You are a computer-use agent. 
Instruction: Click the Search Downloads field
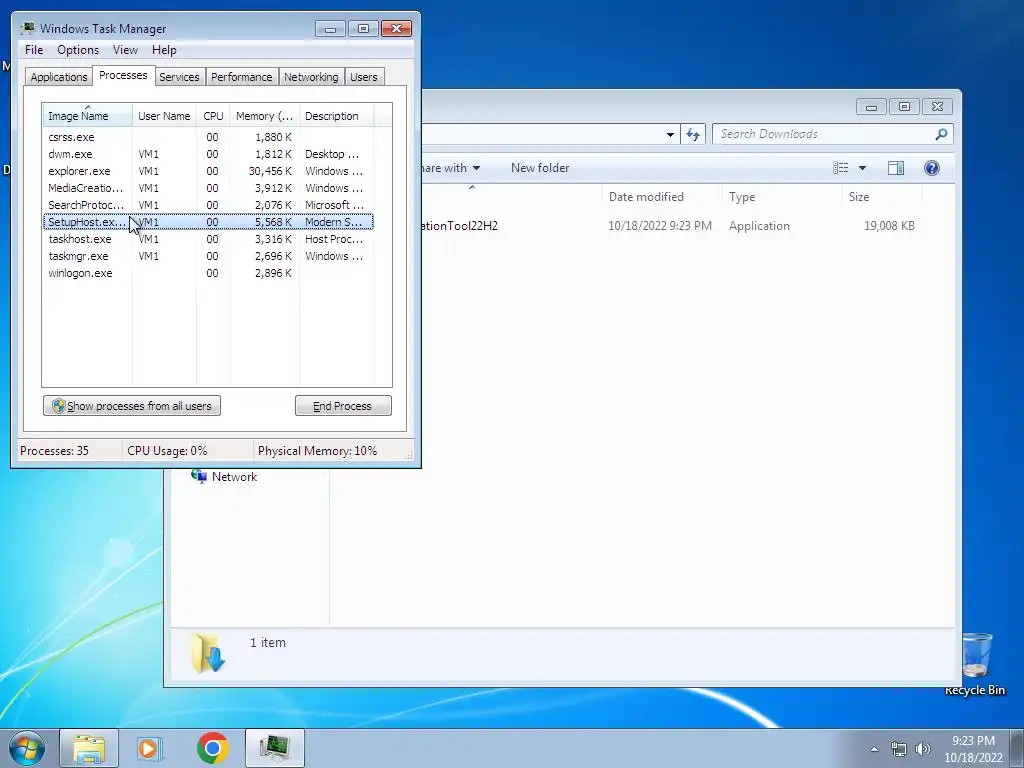(833, 134)
